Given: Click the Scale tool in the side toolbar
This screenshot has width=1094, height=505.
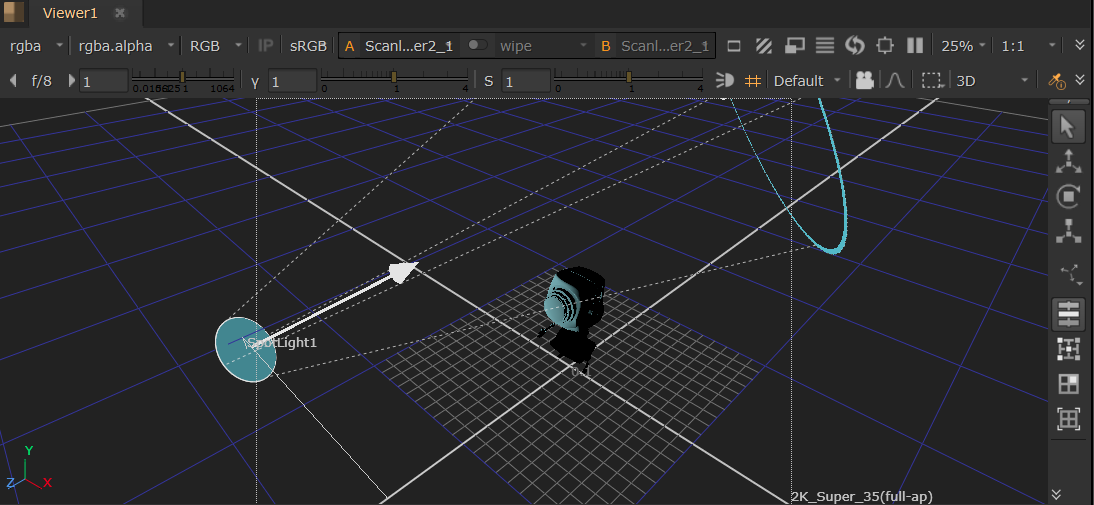Looking at the screenshot, I should (x=1067, y=232).
